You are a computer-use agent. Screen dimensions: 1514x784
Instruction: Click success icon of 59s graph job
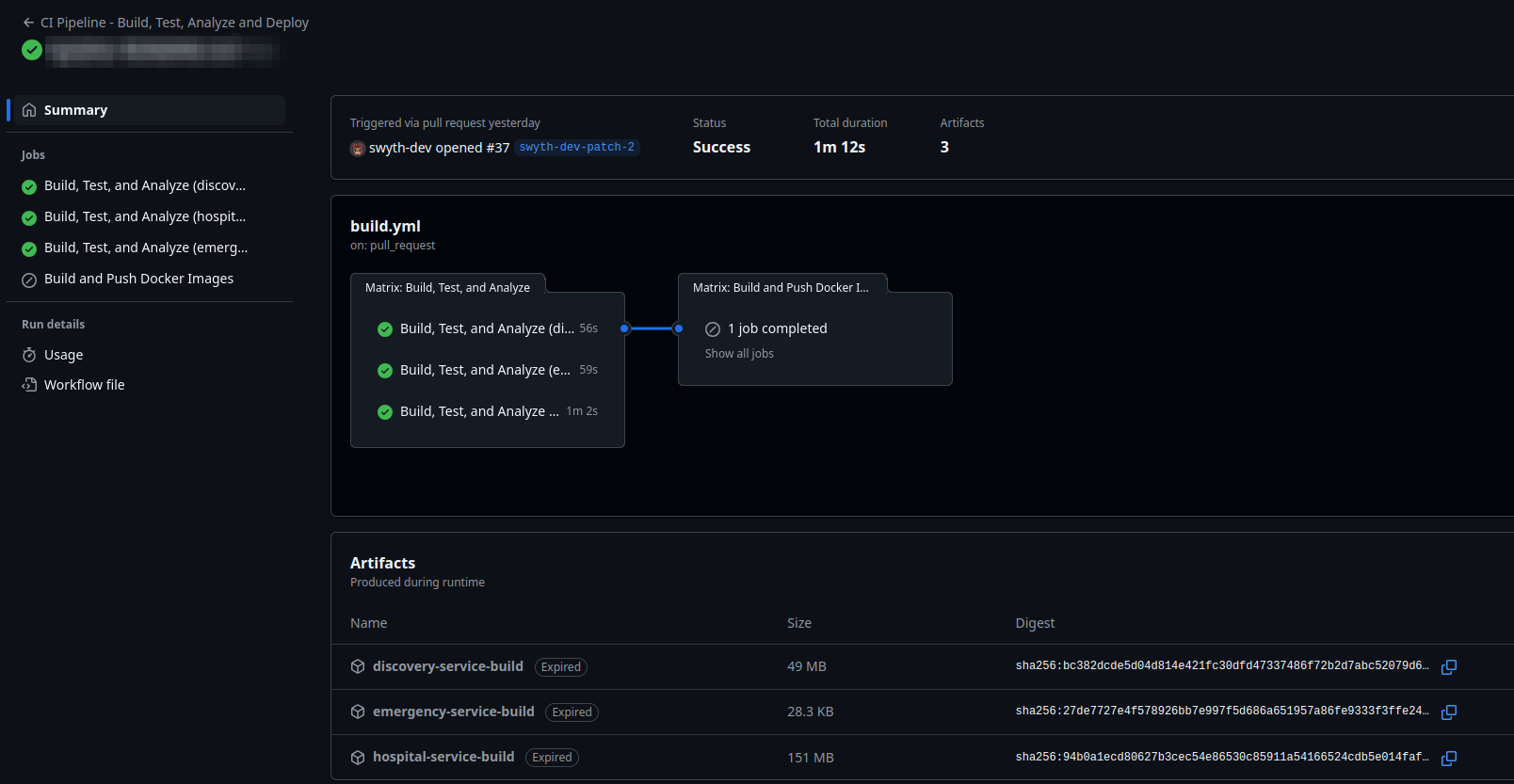pyautogui.click(x=385, y=371)
